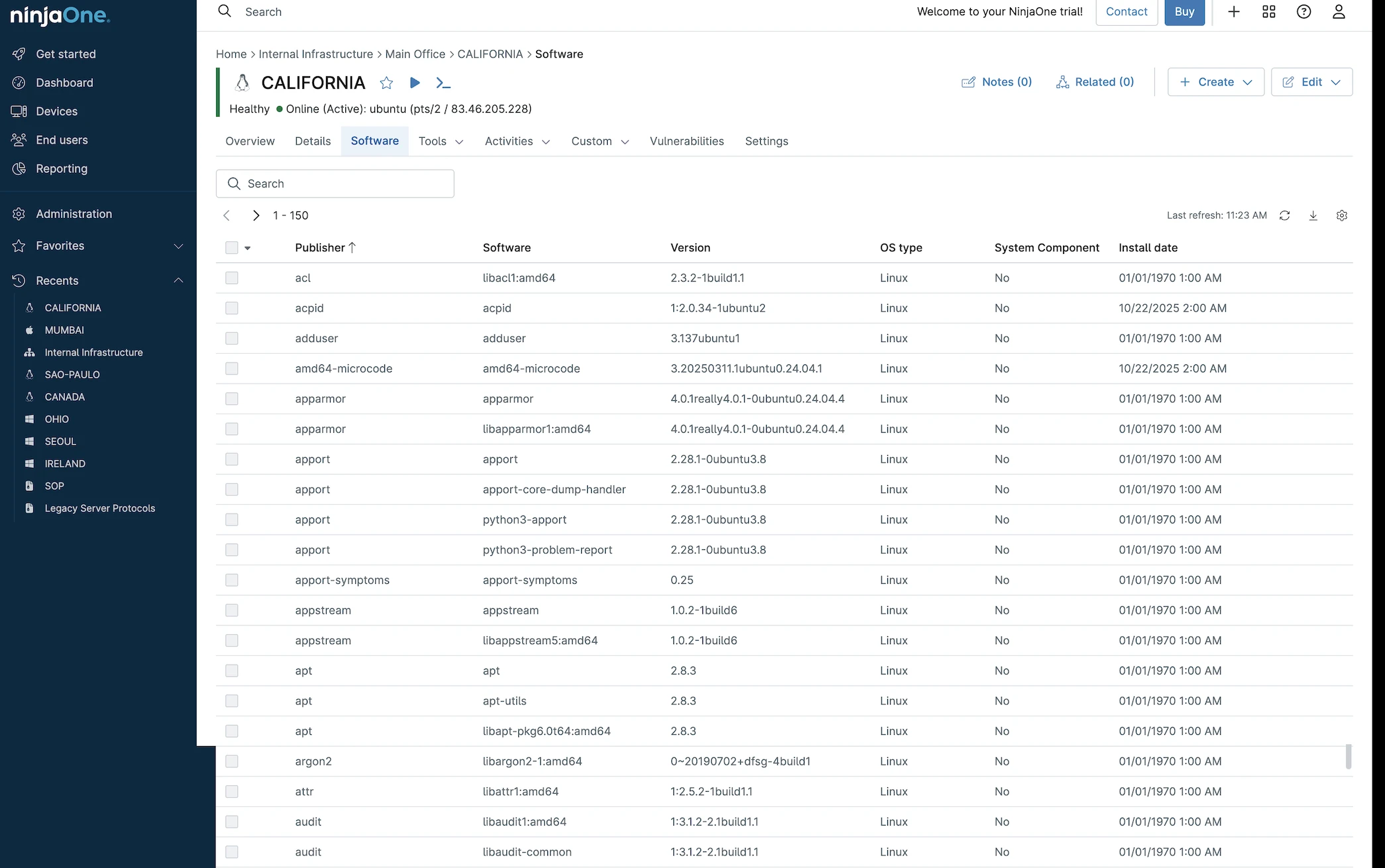
Task: Click the Contact button
Action: click(1127, 12)
